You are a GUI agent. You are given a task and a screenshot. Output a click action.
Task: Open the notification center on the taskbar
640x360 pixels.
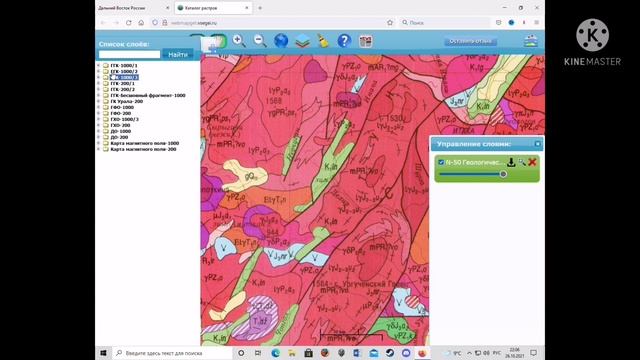point(533,353)
